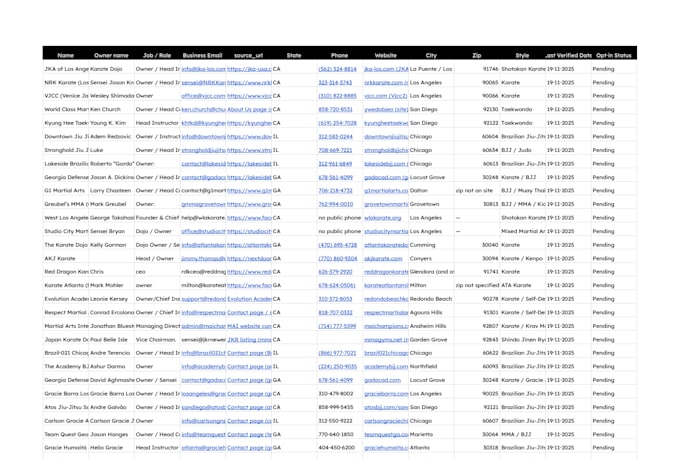Image resolution: width=680 pixels, height=459 pixels.
Task: Select the 'BJJ / Judo' style cell
Action: [523, 150]
